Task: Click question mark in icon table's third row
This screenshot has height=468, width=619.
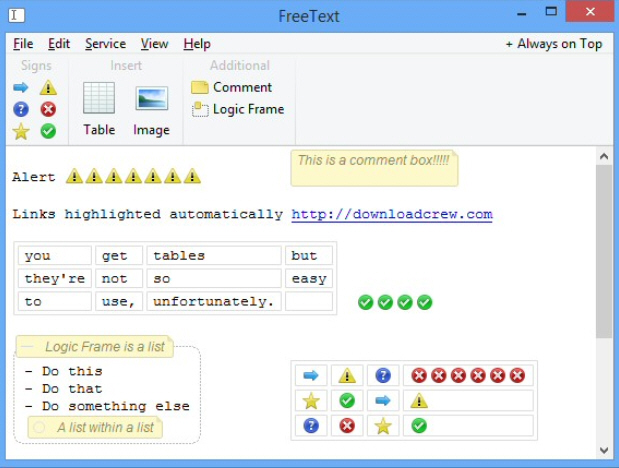Action: 311,426
